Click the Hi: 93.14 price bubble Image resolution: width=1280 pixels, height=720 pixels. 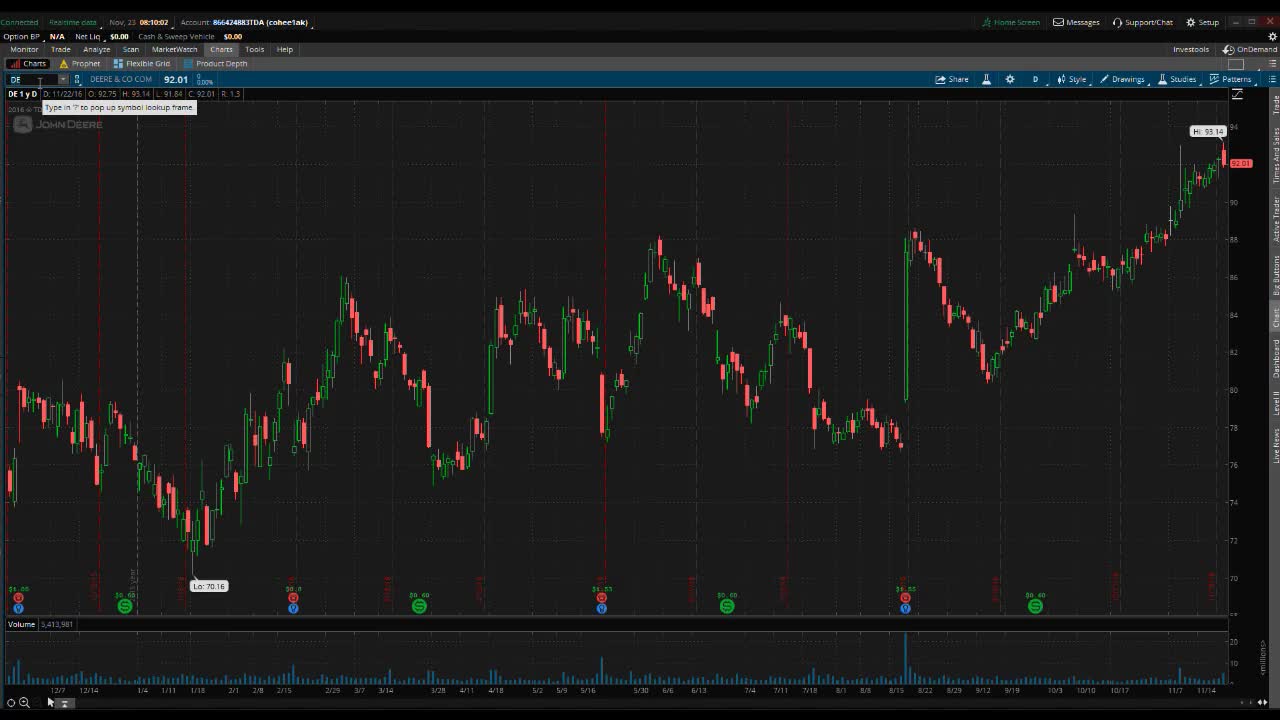(x=1208, y=131)
